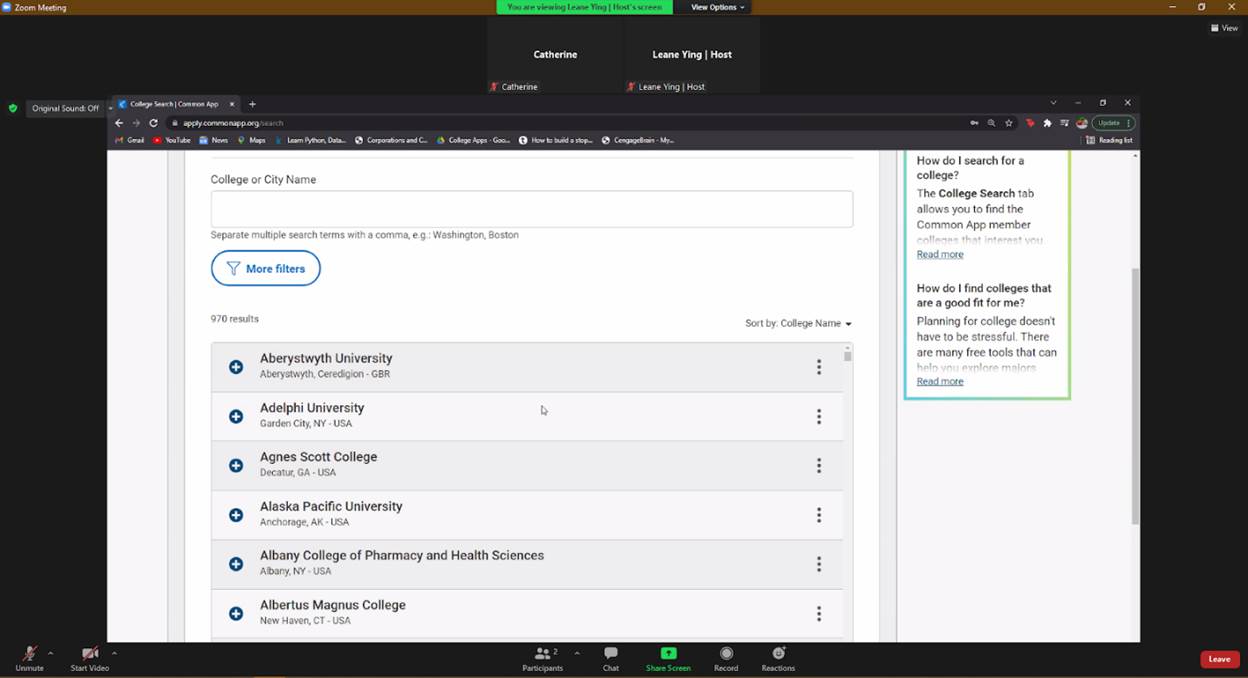Open three-dot menu for Albany College of Pharmacy
1248x678 pixels.
pos(819,564)
